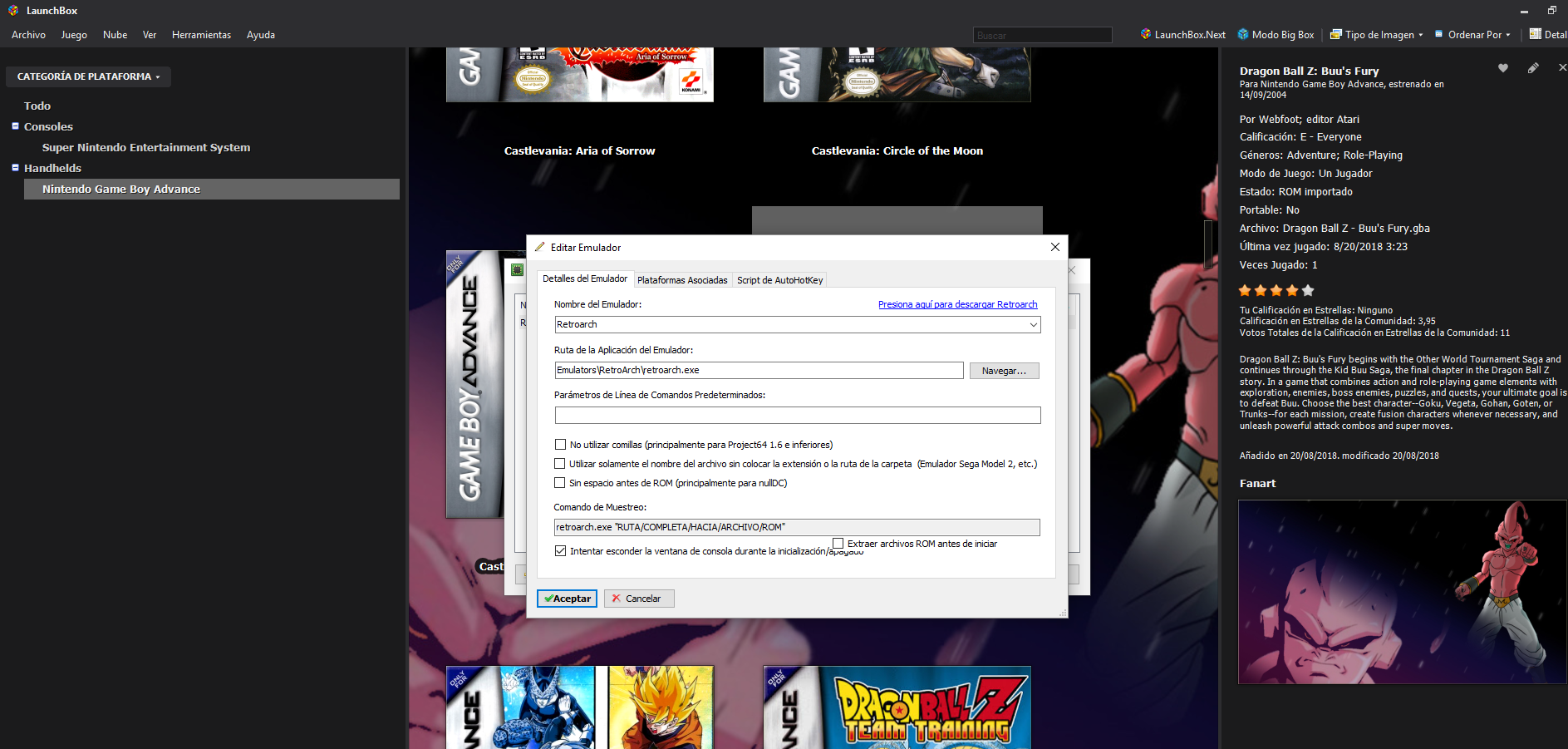Select the Dragon Ball Z Team Training cover
The height and width of the screenshot is (749, 1568).
[x=897, y=707]
